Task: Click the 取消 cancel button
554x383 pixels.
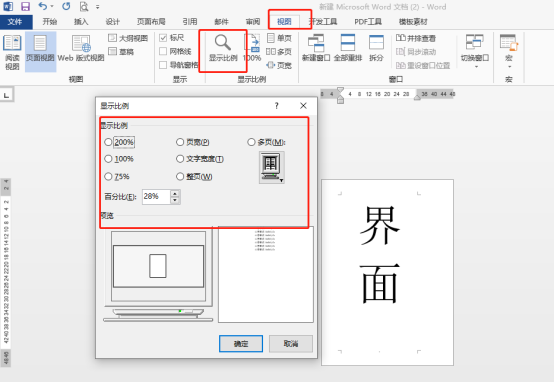Action: 291,343
